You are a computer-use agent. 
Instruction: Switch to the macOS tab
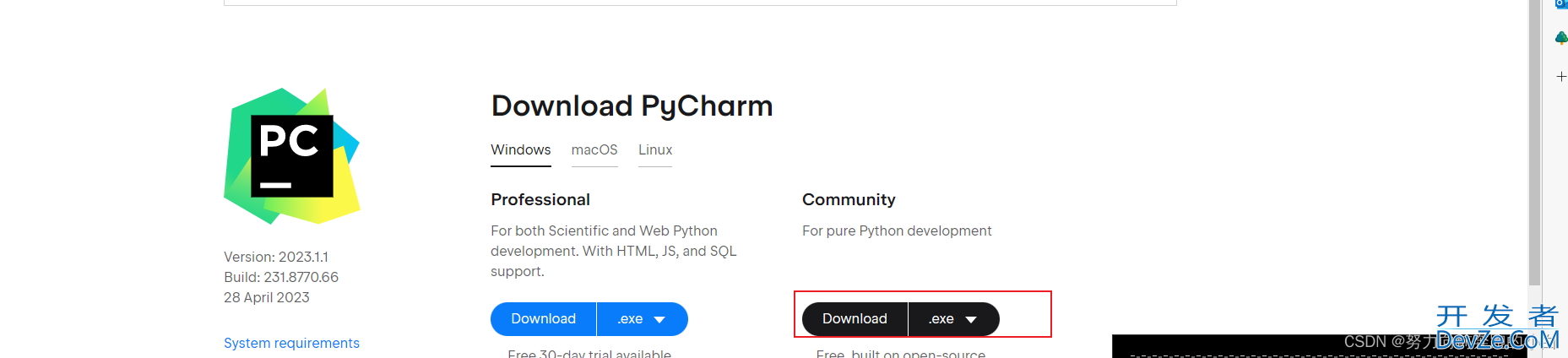(x=594, y=150)
